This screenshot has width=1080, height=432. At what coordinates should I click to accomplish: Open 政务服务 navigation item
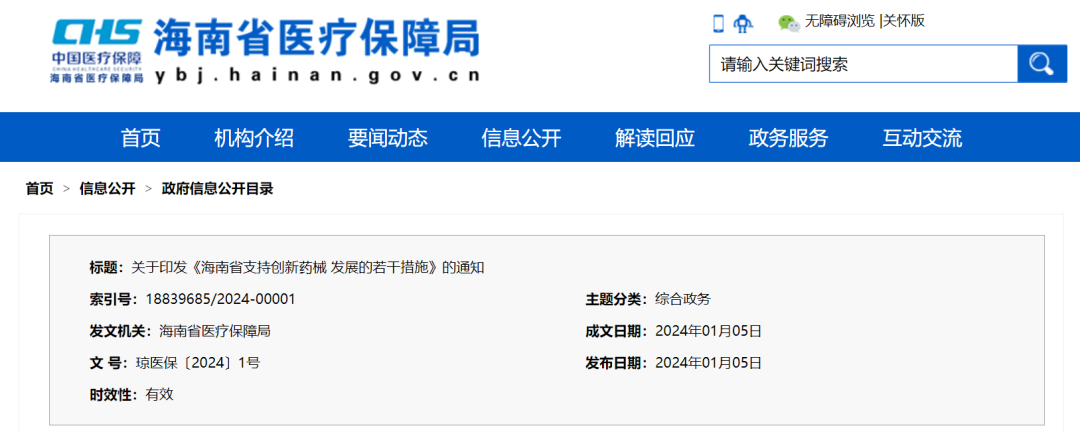[788, 138]
